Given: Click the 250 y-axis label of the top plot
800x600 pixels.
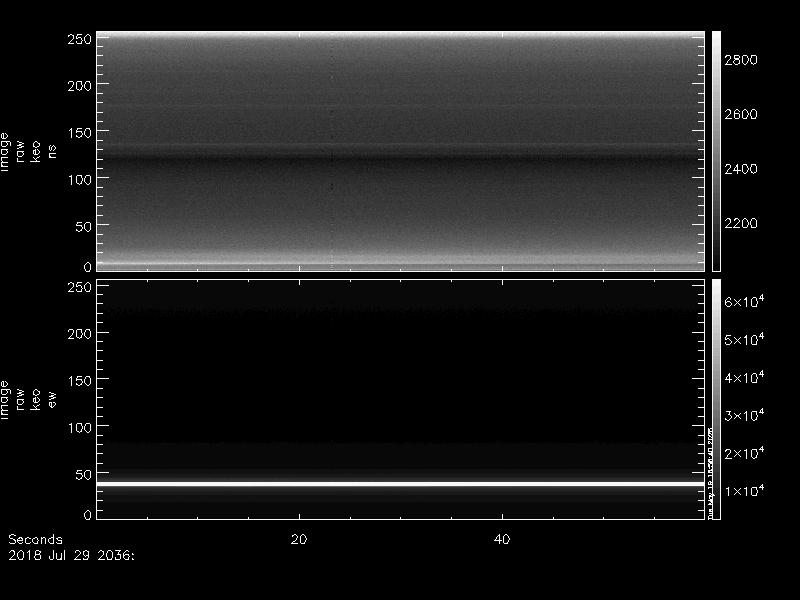Looking at the screenshot, I should (80, 39).
